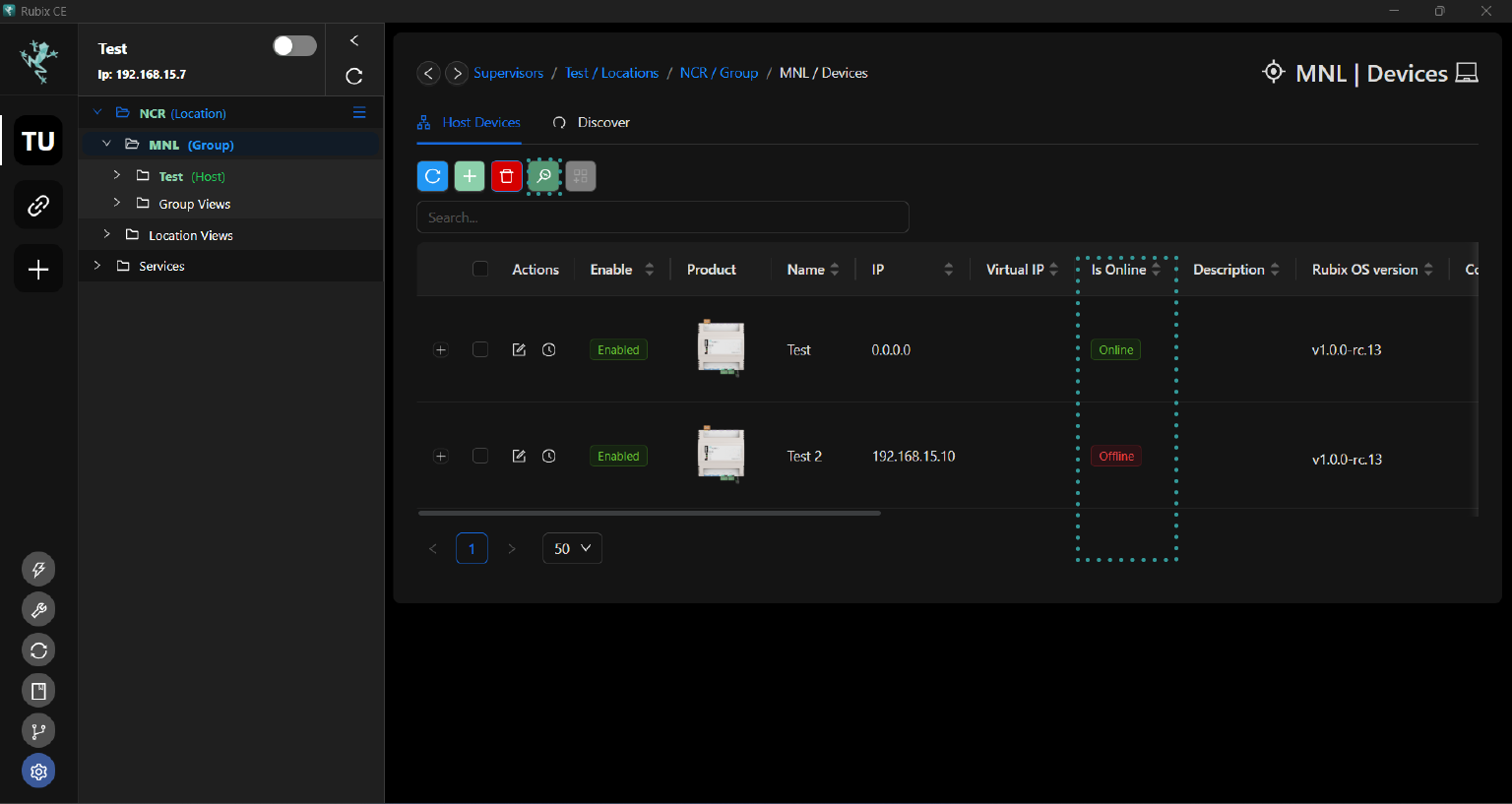
Task: Click the Rubix frog logo
Action: click(39, 61)
